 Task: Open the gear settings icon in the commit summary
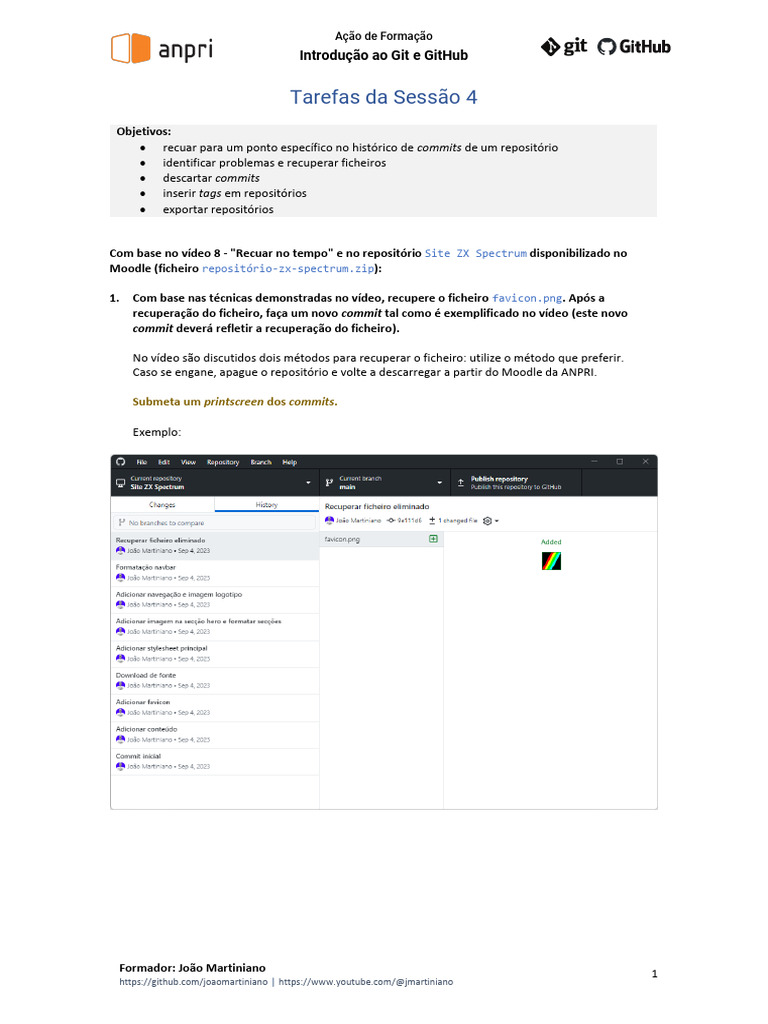coord(487,520)
